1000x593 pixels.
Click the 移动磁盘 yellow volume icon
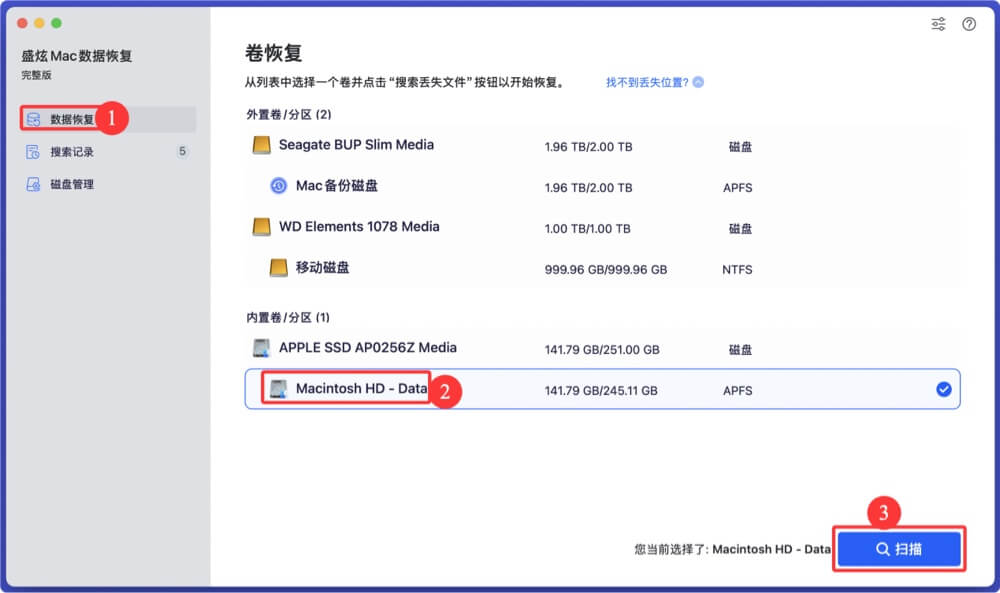(277, 268)
